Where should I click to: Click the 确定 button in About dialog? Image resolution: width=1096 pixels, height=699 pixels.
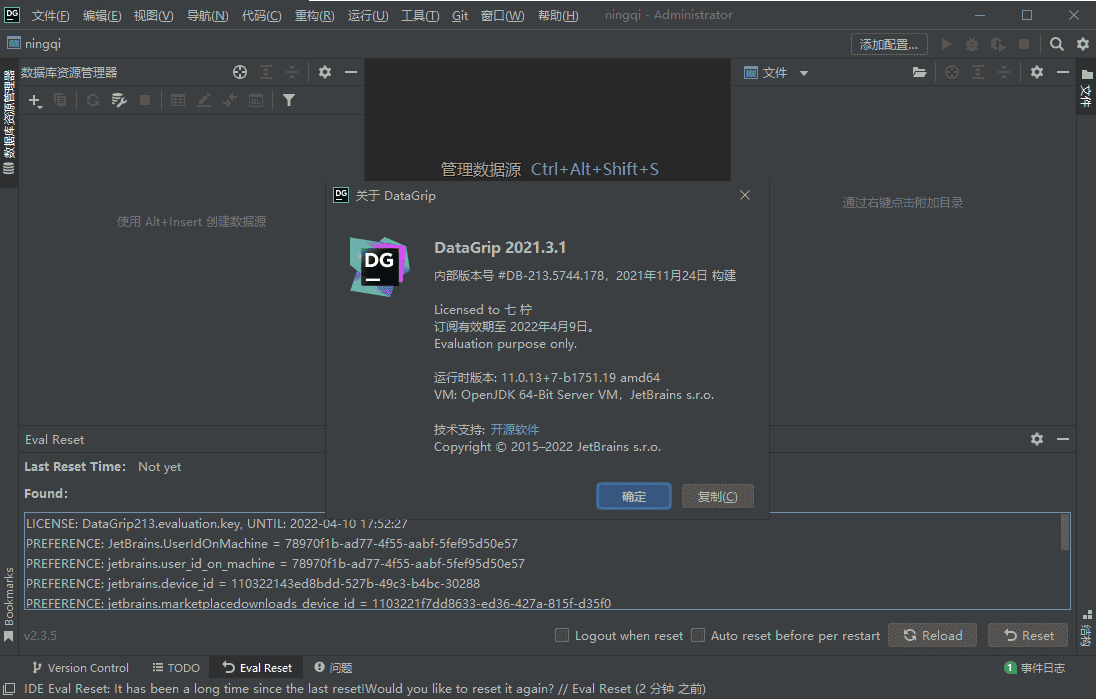634,496
